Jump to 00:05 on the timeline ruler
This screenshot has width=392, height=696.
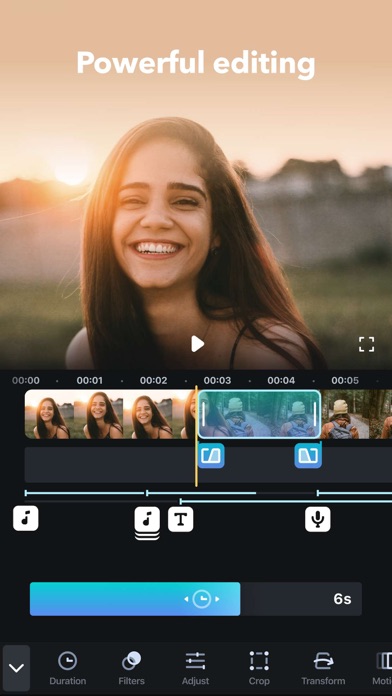345,380
